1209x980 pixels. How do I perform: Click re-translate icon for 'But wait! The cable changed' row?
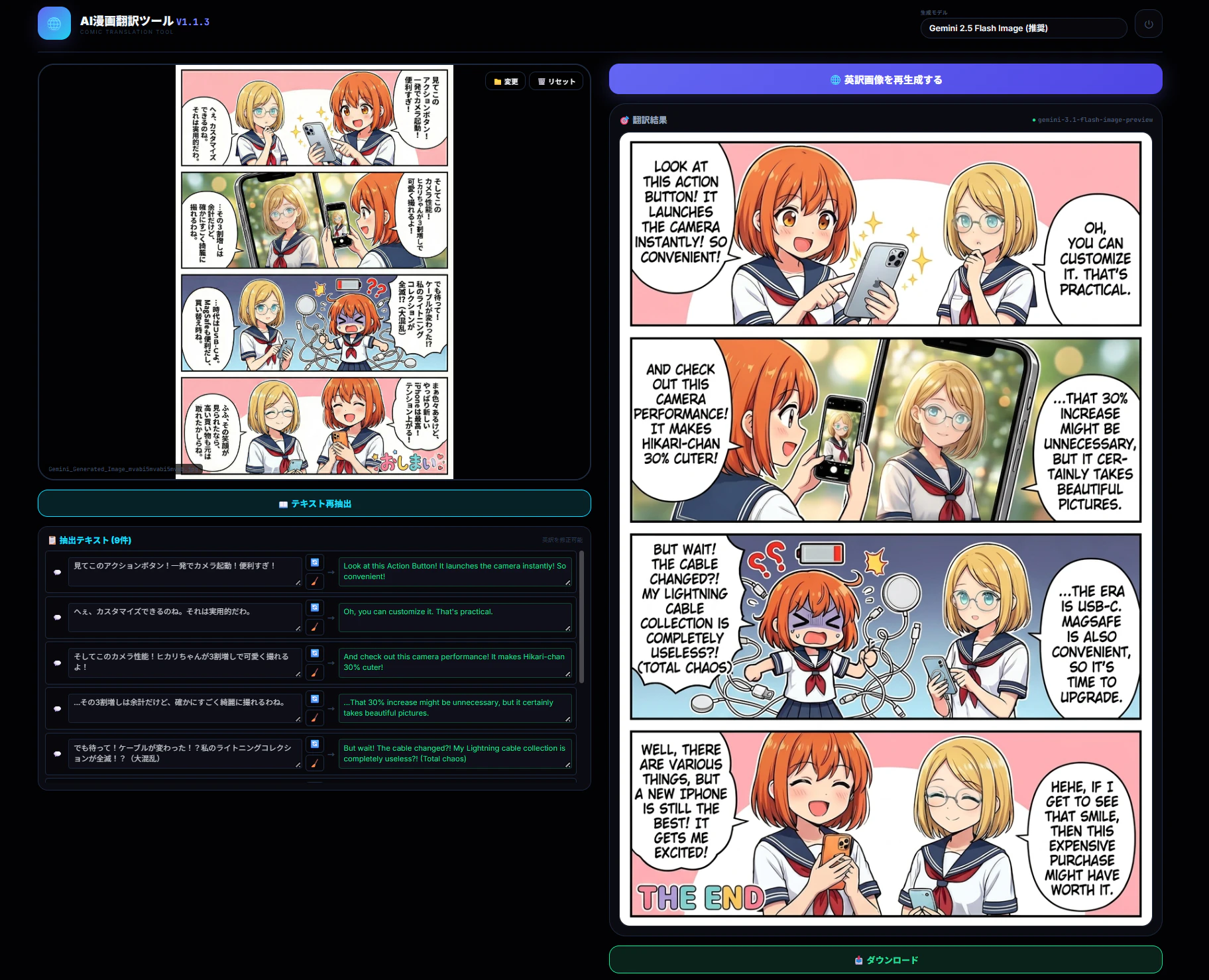tap(315, 744)
